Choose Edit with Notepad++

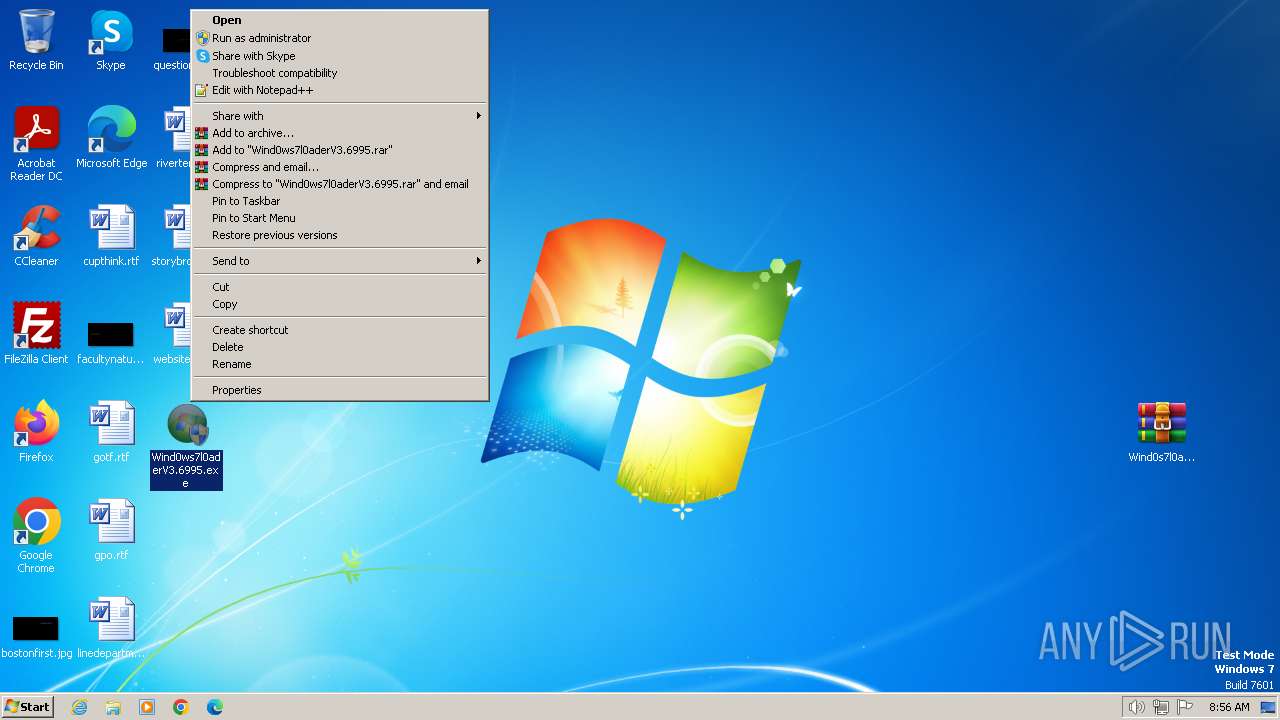[x=339, y=90]
